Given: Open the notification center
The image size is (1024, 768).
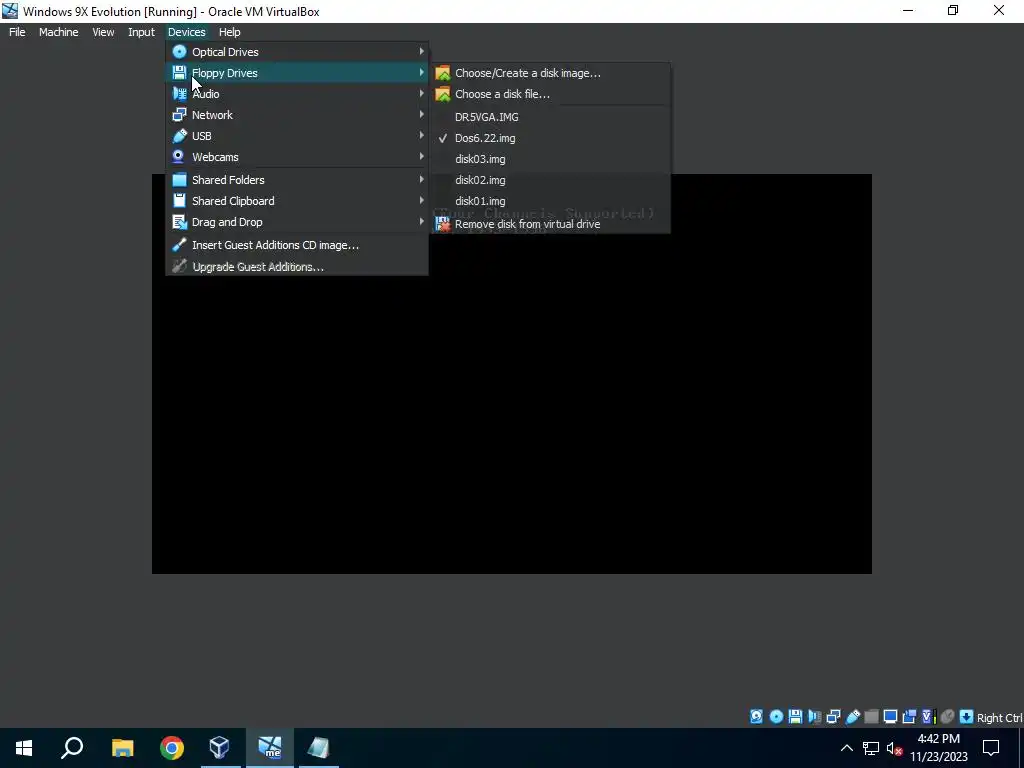Looking at the screenshot, I should coord(991,748).
